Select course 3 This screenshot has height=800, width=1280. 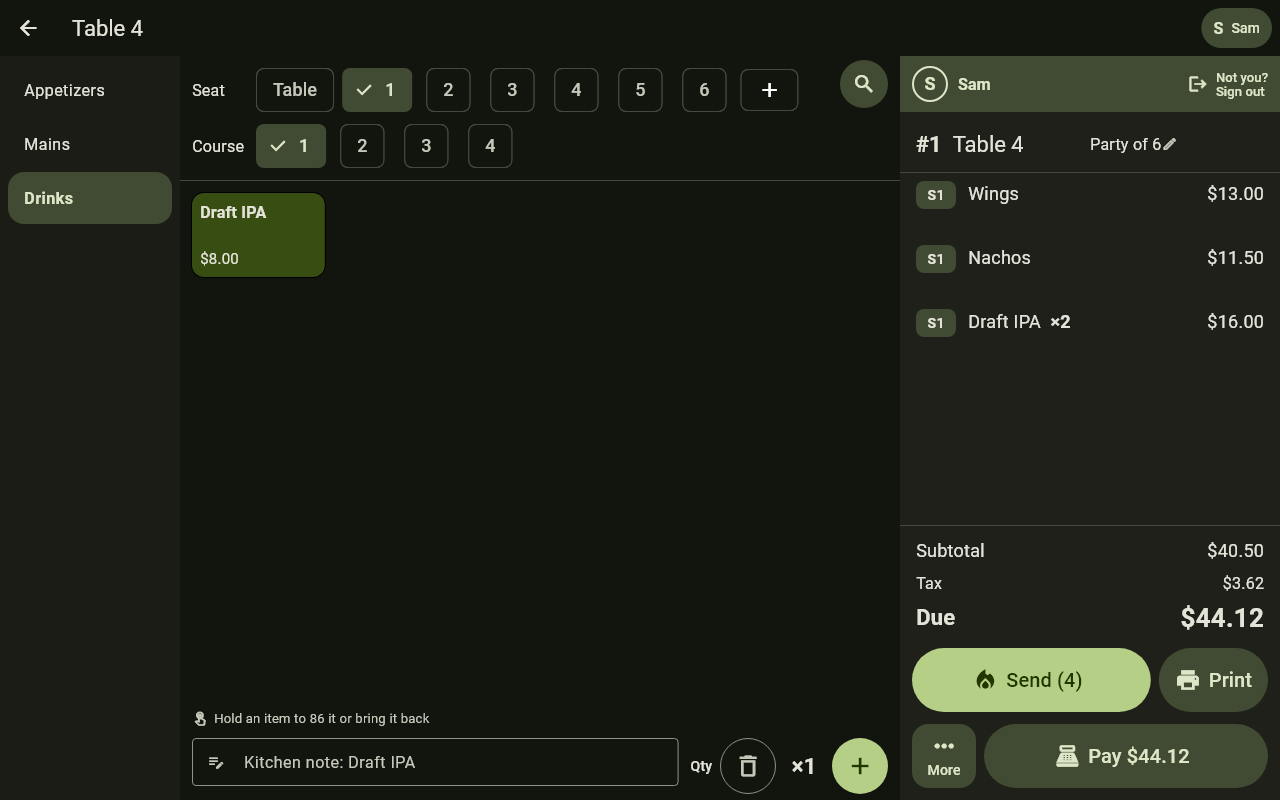point(426,146)
